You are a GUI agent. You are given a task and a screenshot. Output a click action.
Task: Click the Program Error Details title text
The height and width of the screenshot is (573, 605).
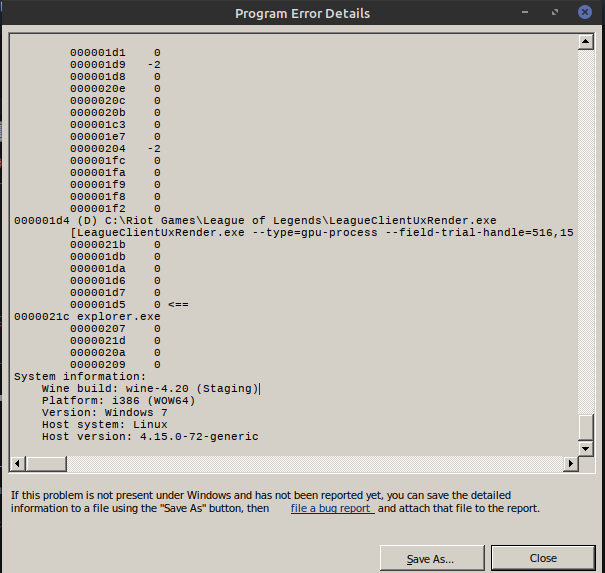click(302, 14)
